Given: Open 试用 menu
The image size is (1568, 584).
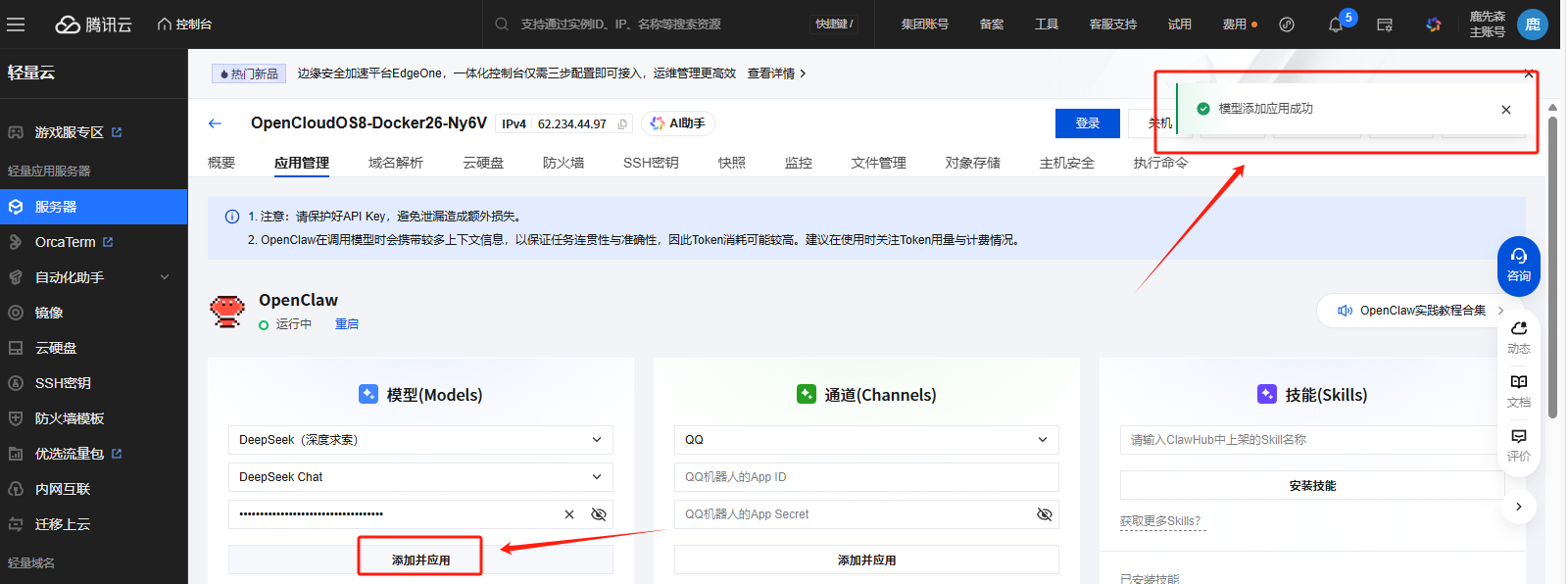Looking at the screenshot, I should point(1179,24).
